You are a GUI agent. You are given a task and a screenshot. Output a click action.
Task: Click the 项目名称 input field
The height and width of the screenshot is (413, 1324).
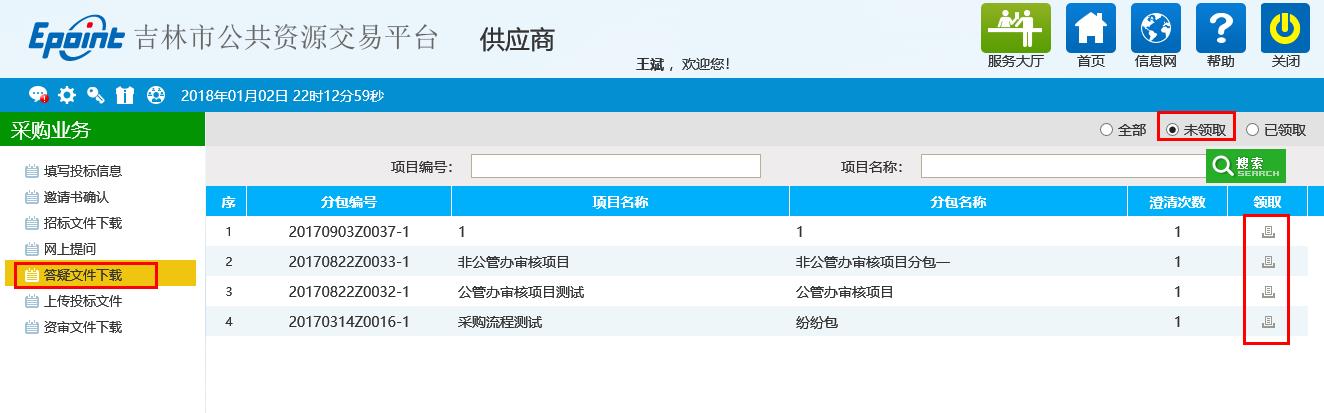pos(1064,166)
